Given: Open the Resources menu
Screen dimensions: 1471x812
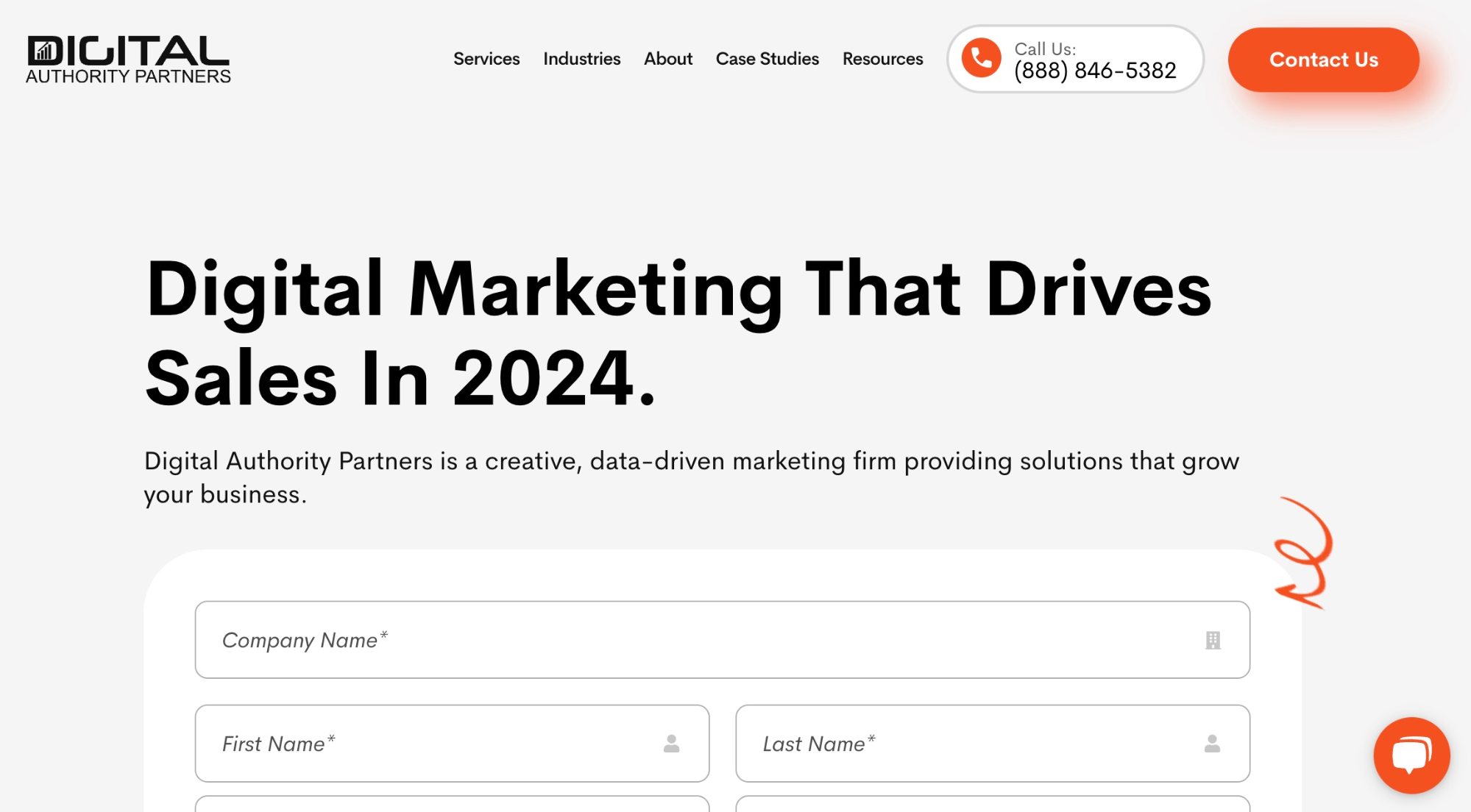Looking at the screenshot, I should 882,59.
